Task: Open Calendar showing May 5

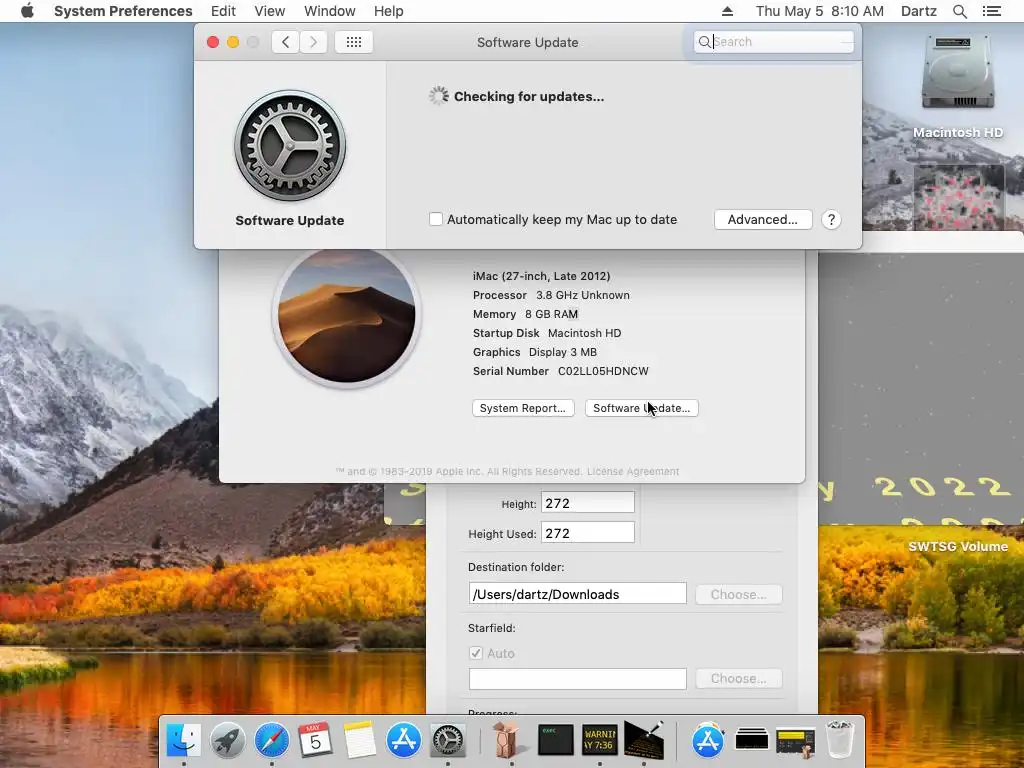Action: 315,740
